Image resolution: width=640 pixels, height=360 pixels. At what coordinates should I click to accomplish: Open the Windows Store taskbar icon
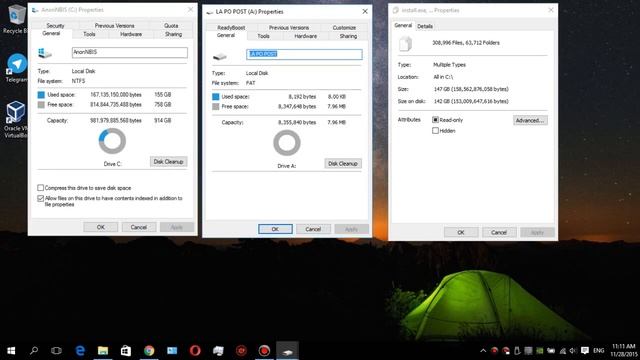126,351
